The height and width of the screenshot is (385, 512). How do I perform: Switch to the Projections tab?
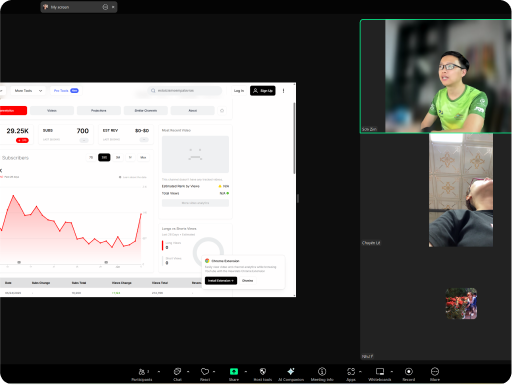tap(99, 110)
